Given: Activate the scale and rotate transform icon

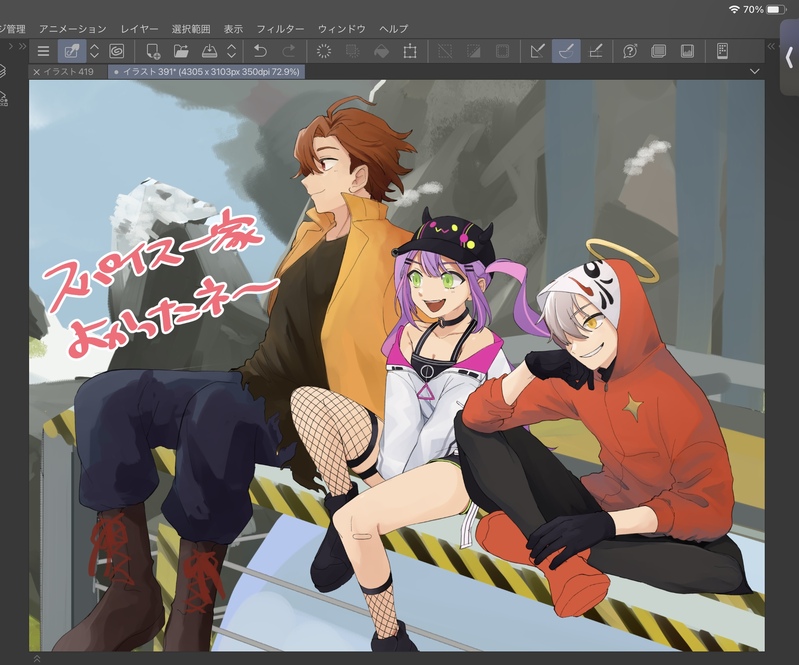Looking at the screenshot, I should tap(410, 51).
